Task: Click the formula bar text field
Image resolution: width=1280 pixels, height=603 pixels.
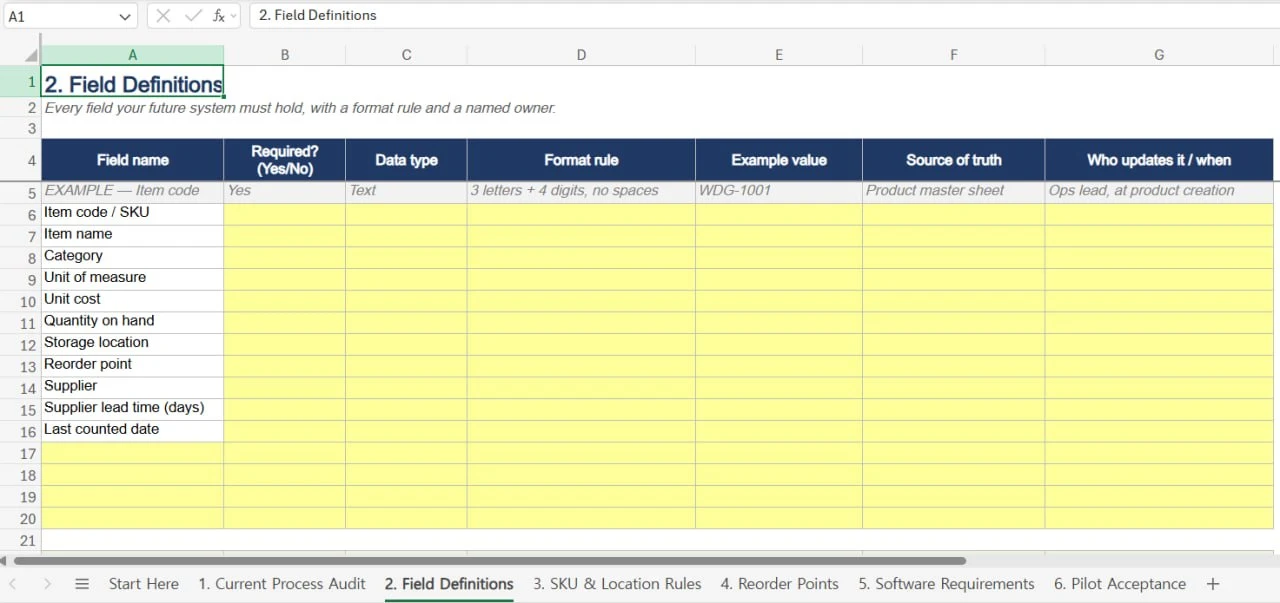Action: point(764,15)
